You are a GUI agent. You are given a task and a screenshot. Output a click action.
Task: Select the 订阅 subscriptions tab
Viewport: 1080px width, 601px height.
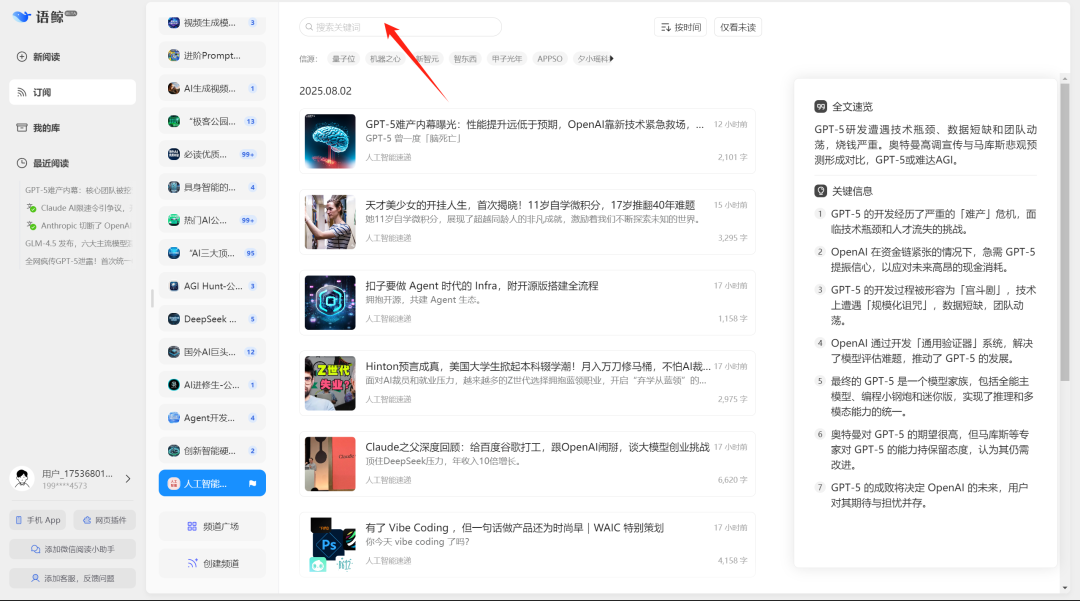pyautogui.click(x=72, y=92)
